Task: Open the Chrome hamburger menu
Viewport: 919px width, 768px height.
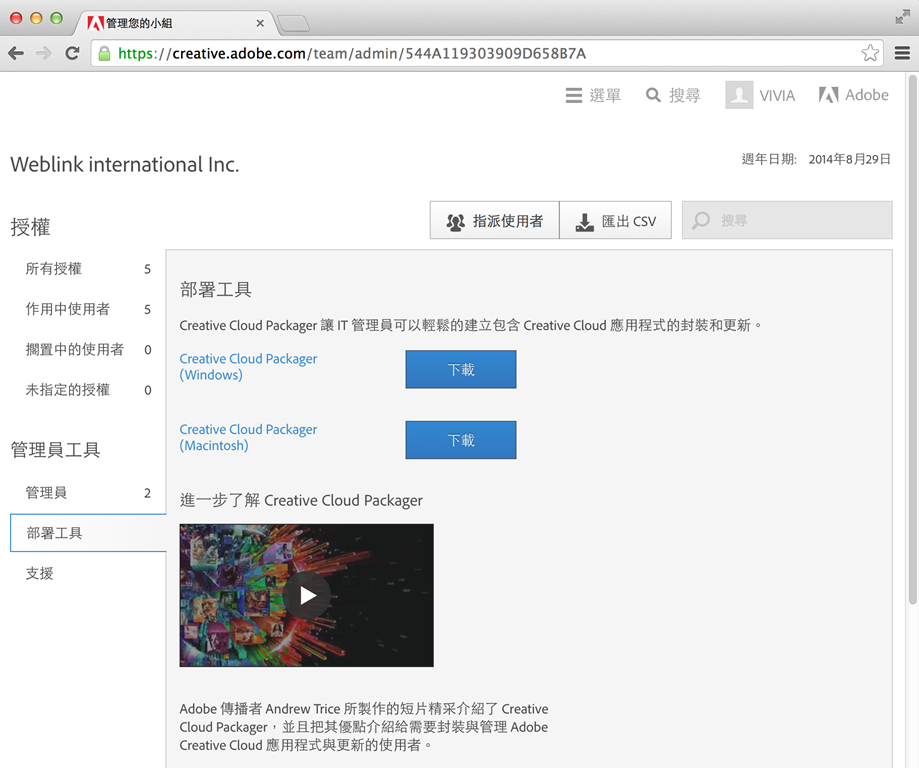Action: point(902,53)
